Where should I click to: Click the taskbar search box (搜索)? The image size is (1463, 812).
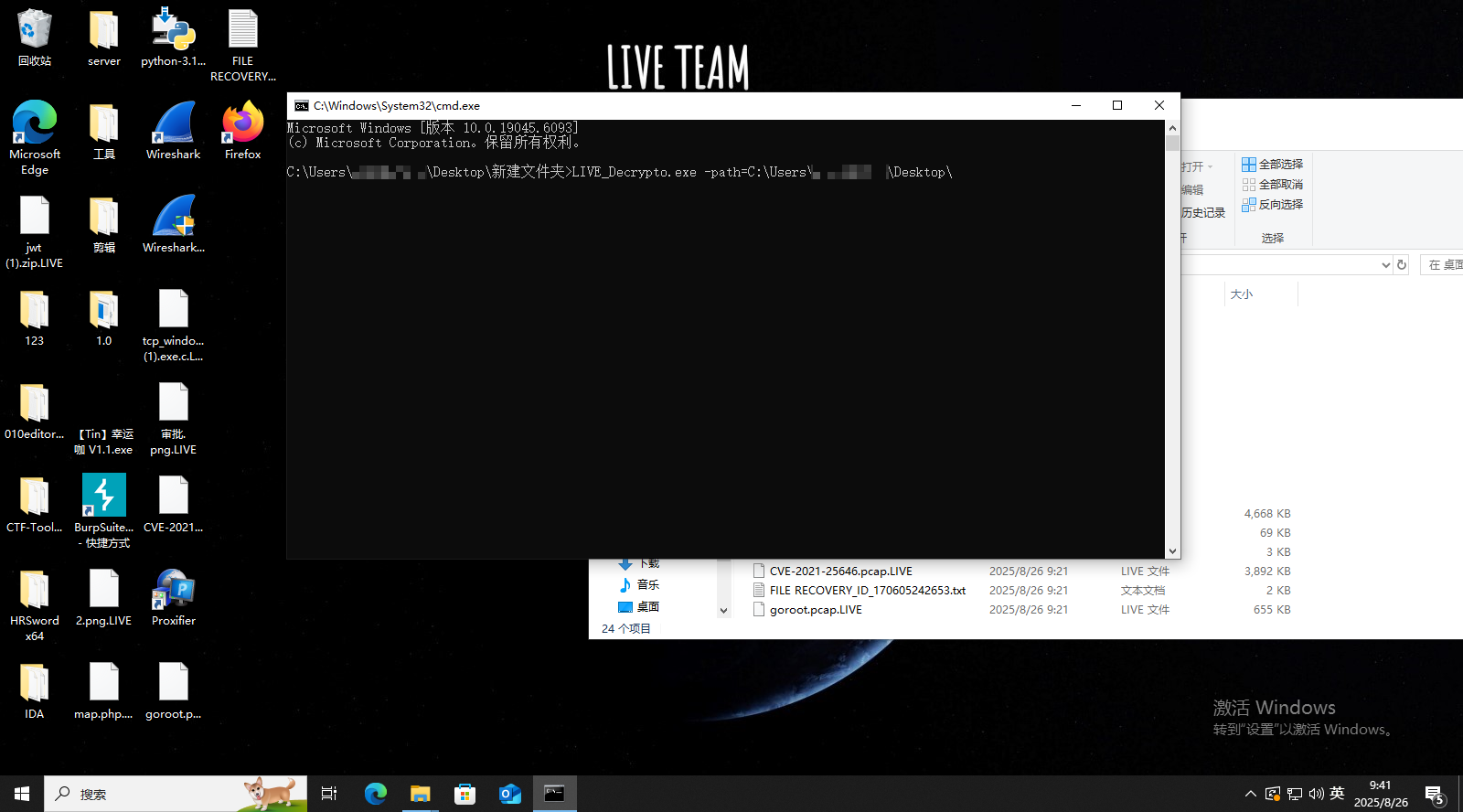174,794
